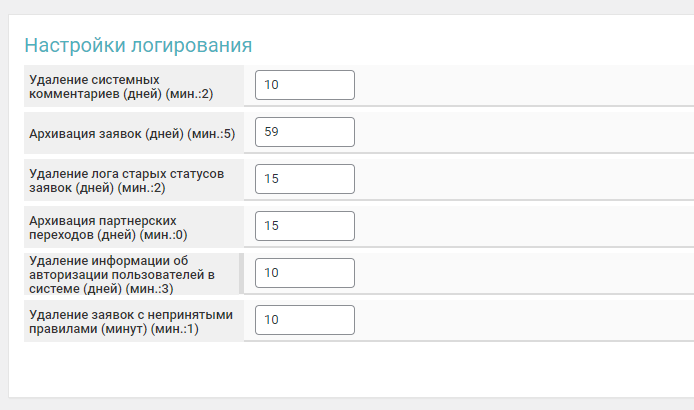Click empty white panel area below the settings

pos(350,370)
